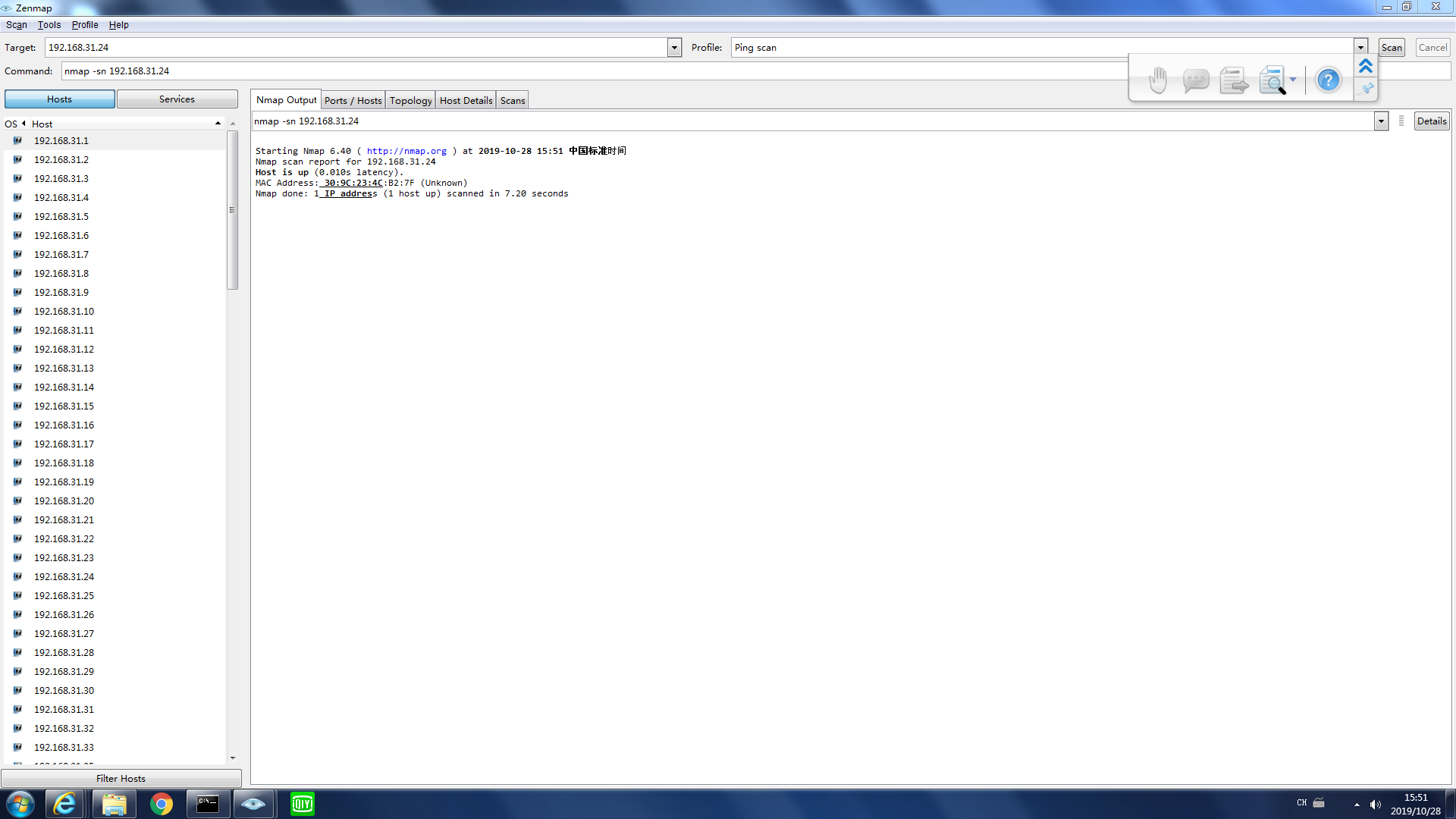Sort the list by OS column header
Image resolution: width=1456 pixels, height=819 pixels.
pyautogui.click(x=11, y=124)
